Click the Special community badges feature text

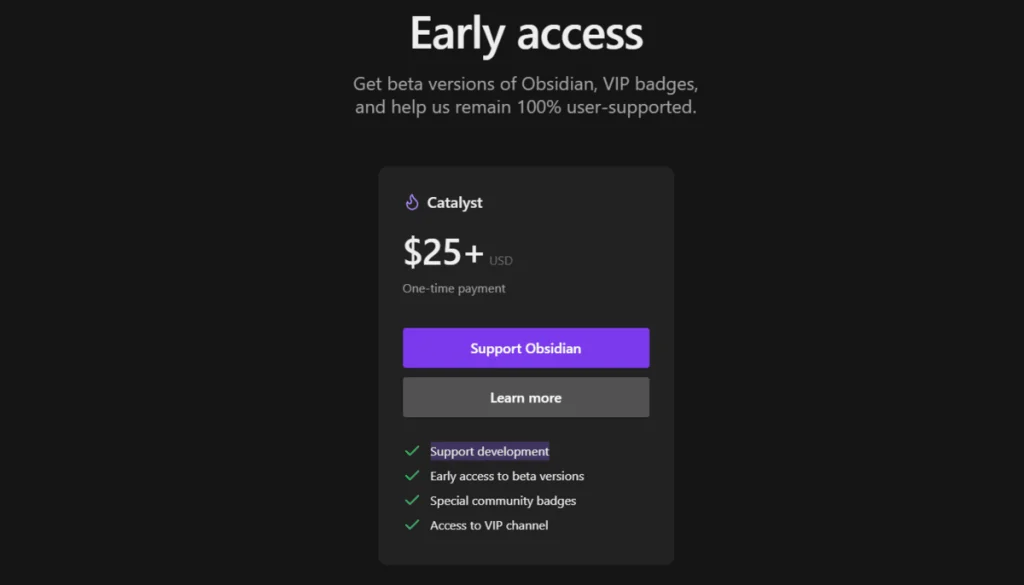click(502, 500)
